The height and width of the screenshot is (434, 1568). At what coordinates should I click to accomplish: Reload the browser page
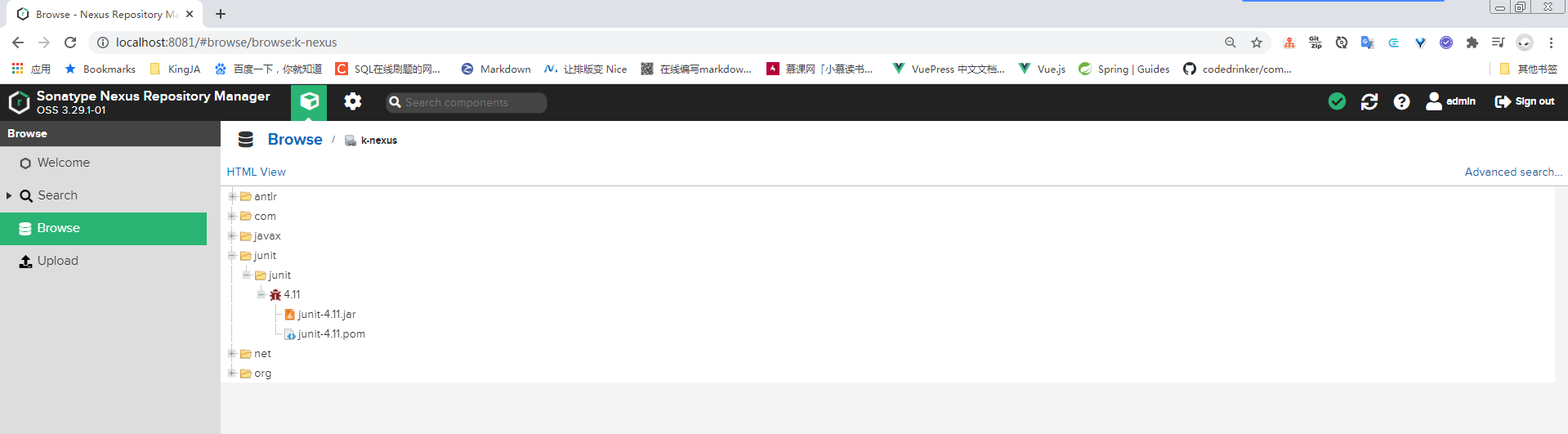pos(70,43)
